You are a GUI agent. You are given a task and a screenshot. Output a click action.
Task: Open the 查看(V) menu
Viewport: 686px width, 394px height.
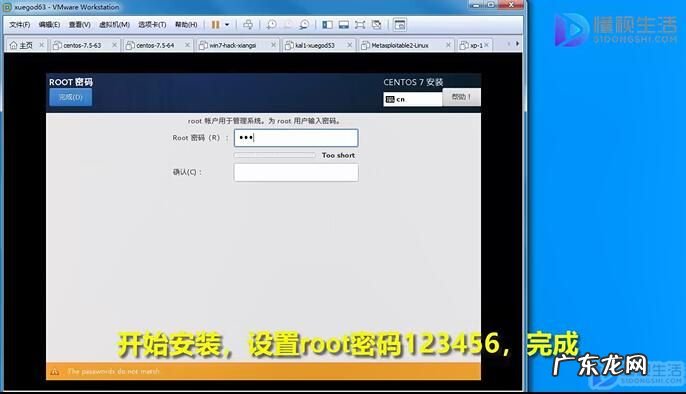(80, 25)
